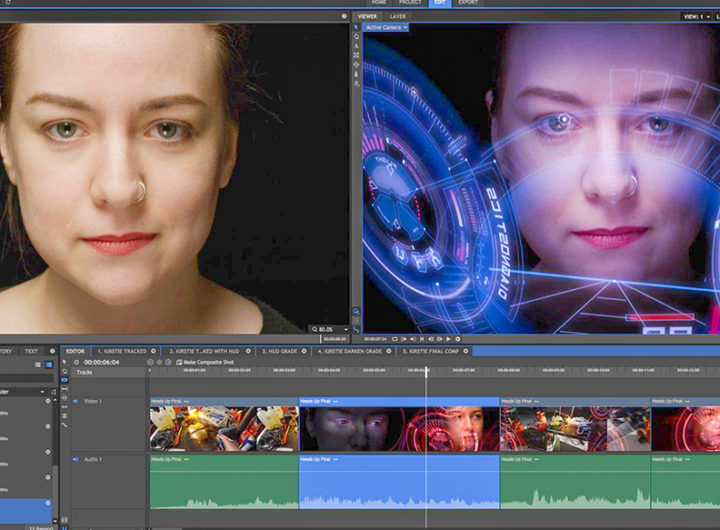The image size is (720, 530).
Task: Open the View: 1 dropdown
Action: click(x=696, y=17)
